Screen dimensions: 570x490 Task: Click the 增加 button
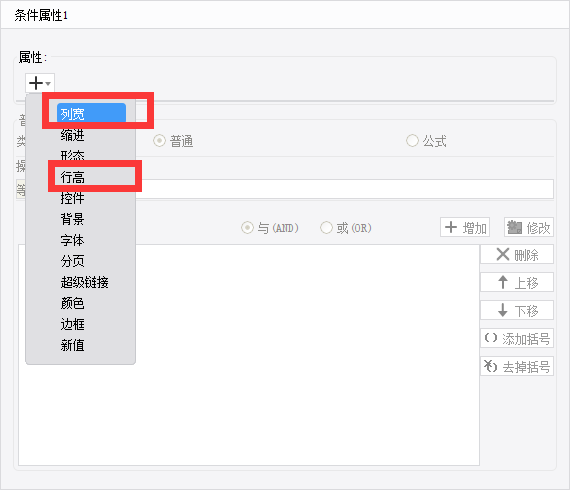pos(465,228)
